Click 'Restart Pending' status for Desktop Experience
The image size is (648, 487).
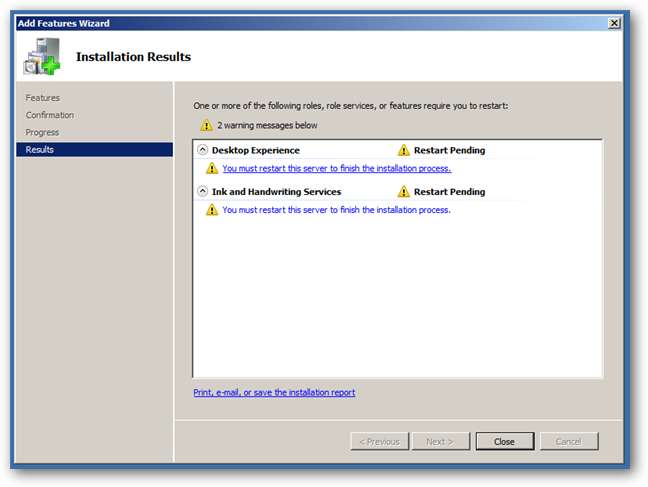coord(450,150)
